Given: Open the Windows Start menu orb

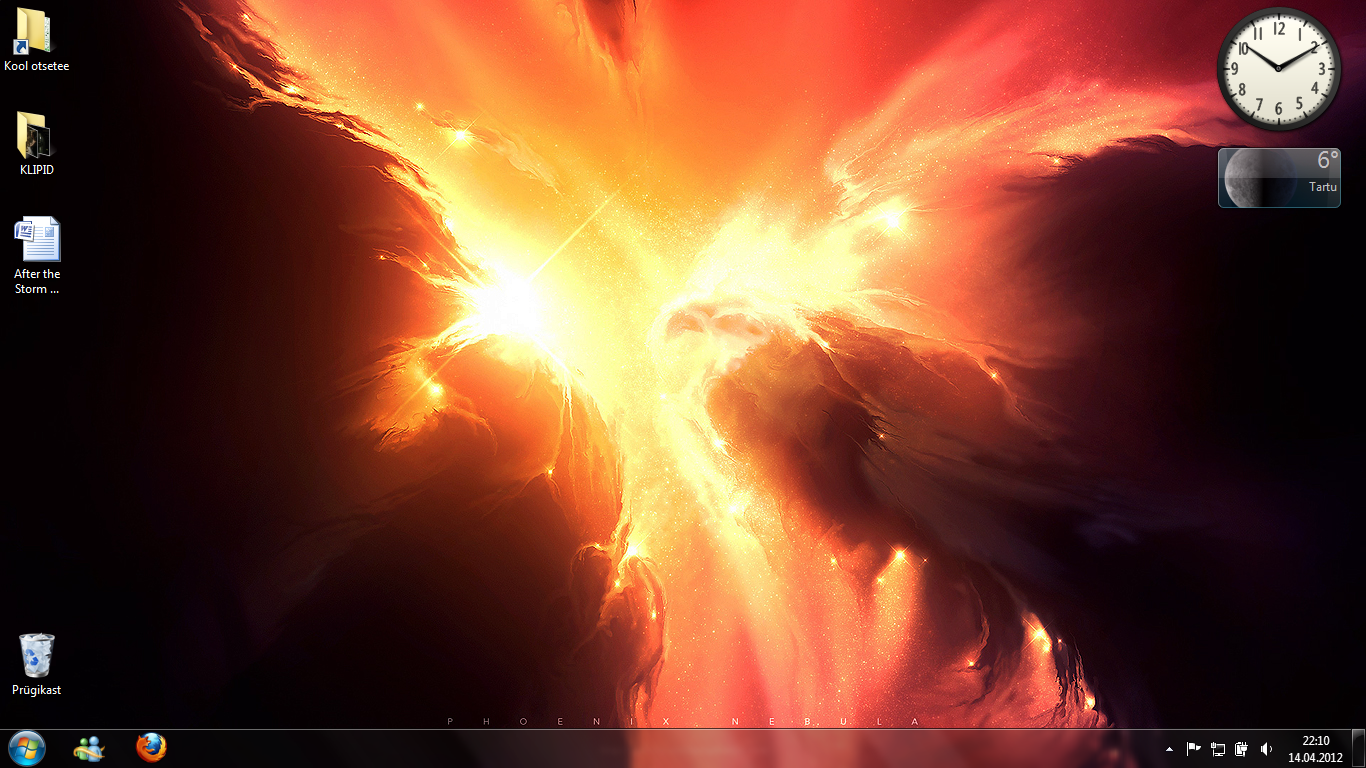Looking at the screenshot, I should [x=27, y=748].
